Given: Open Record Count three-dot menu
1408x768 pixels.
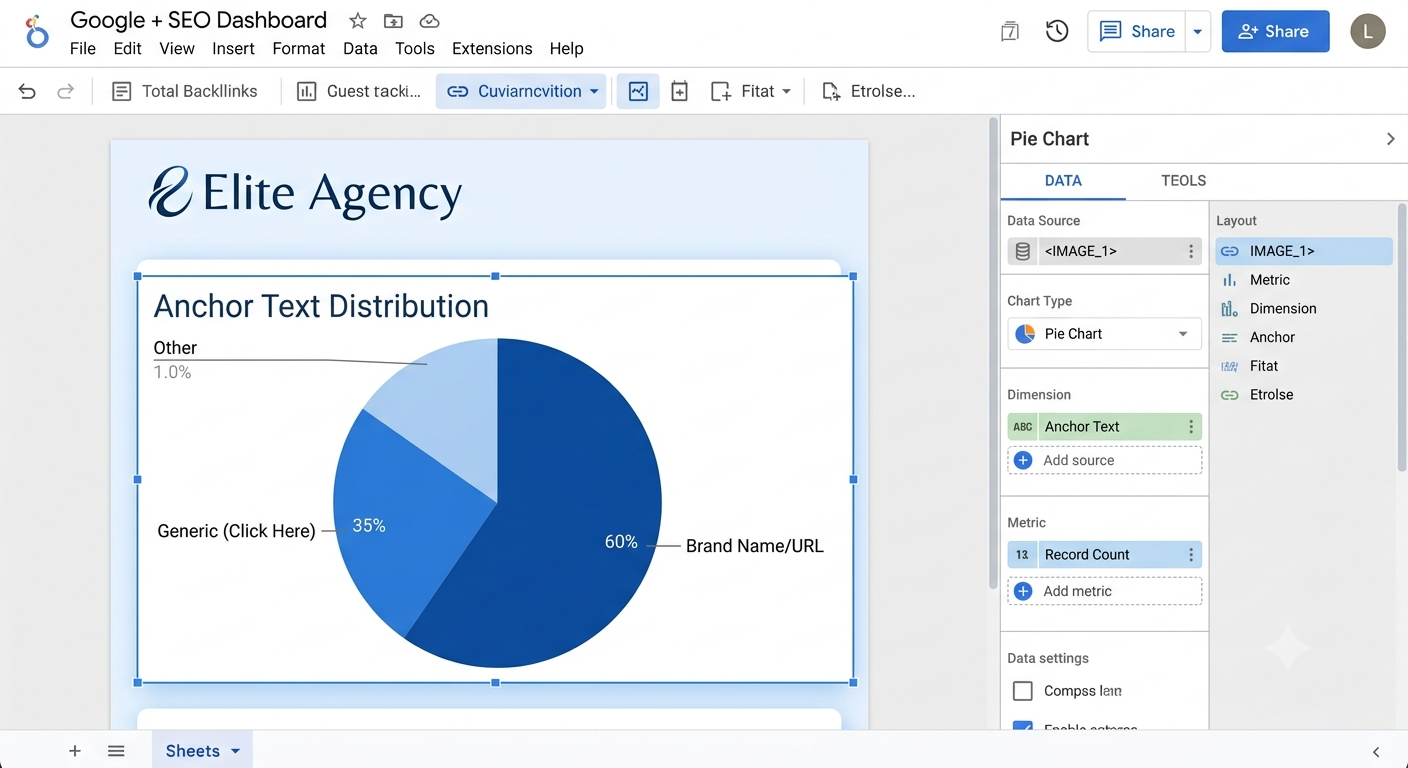Looking at the screenshot, I should pyautogui.click(x=1191, y=555).
